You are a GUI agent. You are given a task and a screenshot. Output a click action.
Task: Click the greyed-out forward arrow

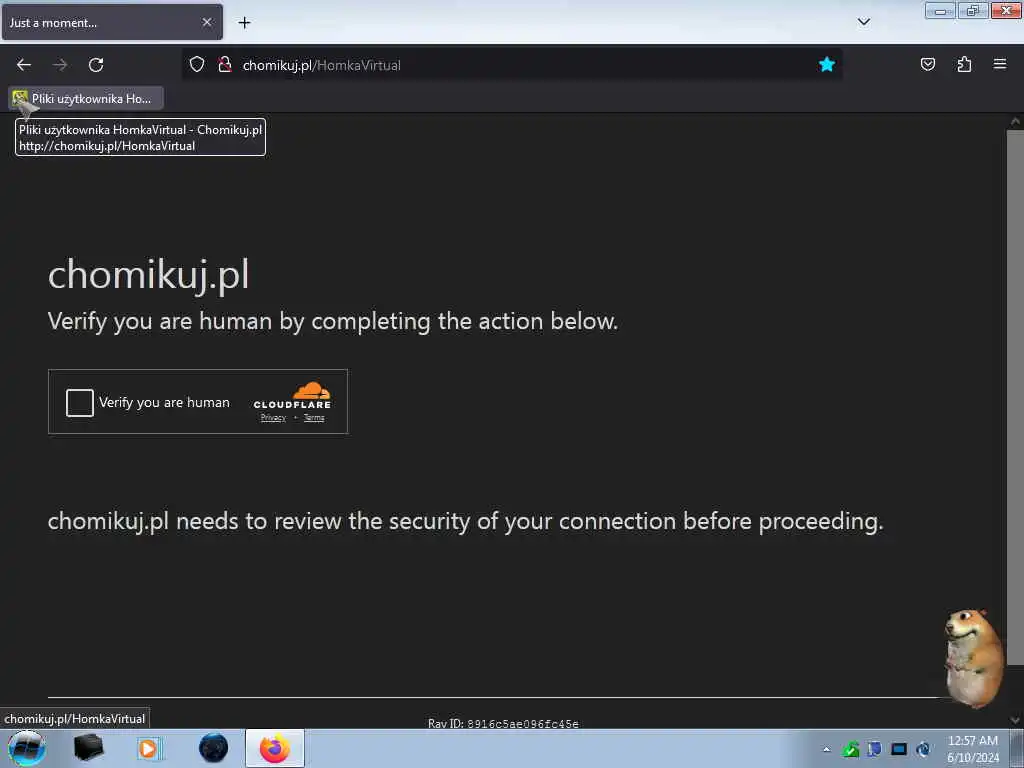[x=60, y=65]
